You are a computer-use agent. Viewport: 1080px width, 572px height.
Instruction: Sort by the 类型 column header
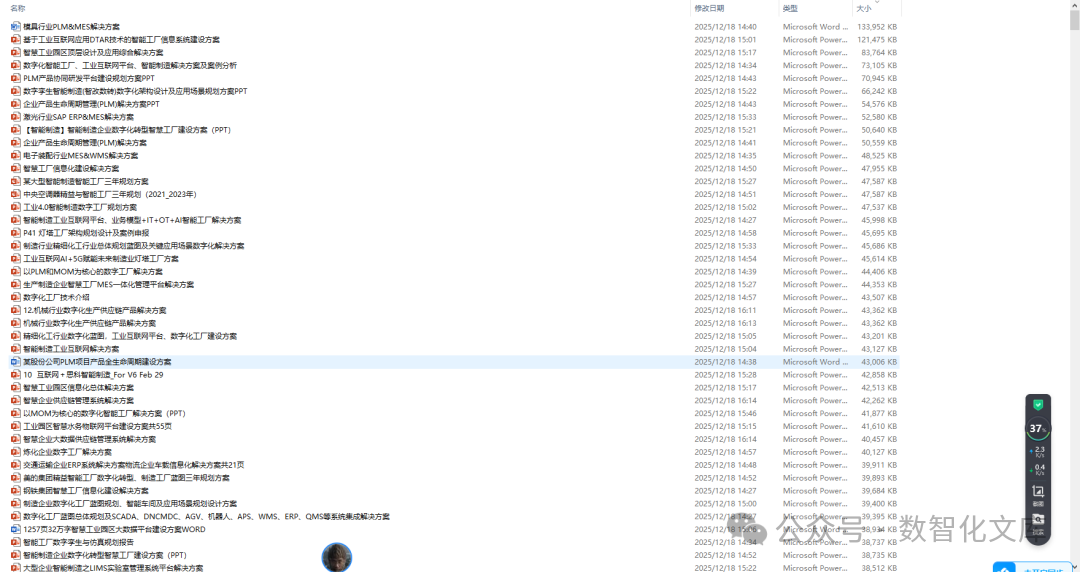(x=790, y=8)
